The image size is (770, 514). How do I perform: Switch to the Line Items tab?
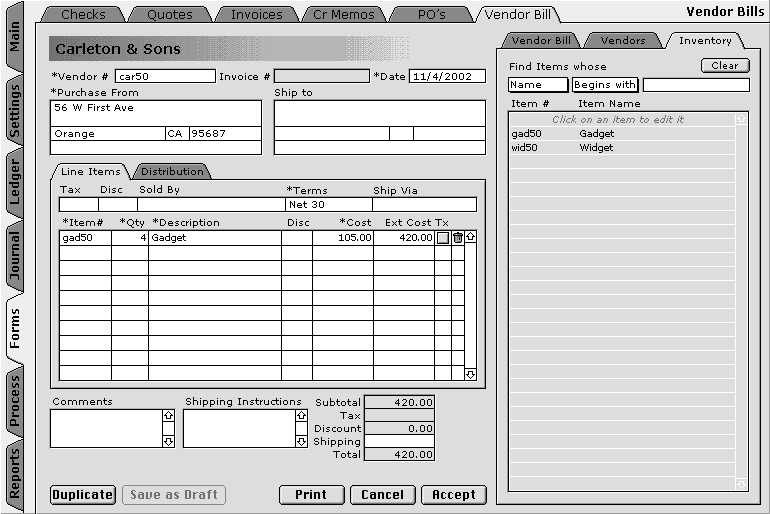(91, 171)
